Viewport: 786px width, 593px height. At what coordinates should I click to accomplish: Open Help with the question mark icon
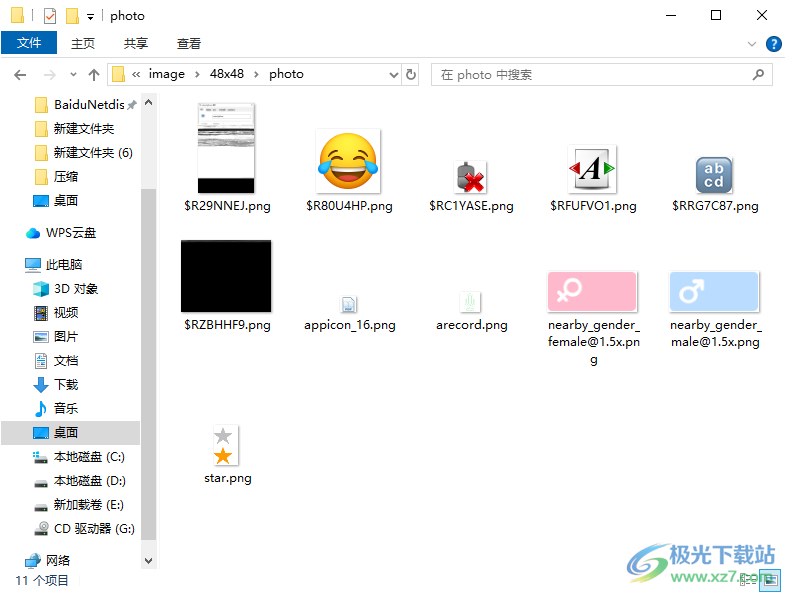(x=773, y=44)
